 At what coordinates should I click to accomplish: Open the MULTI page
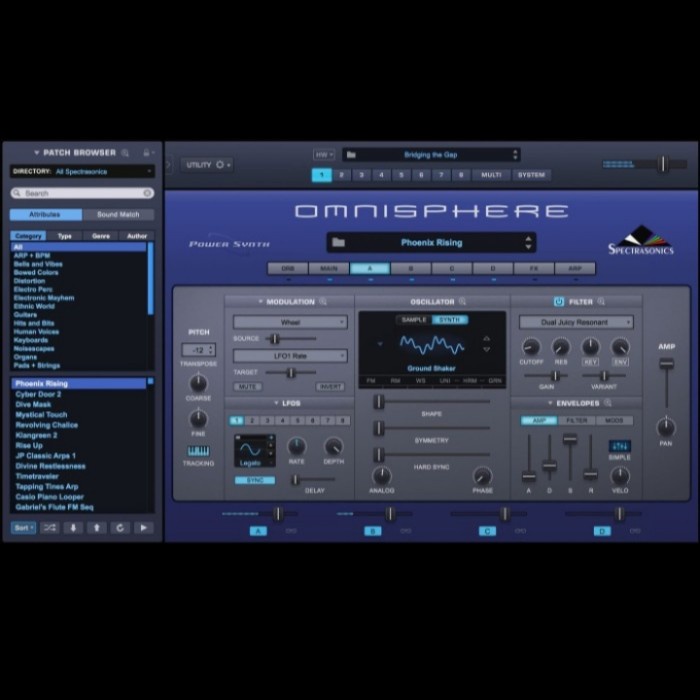491,175
